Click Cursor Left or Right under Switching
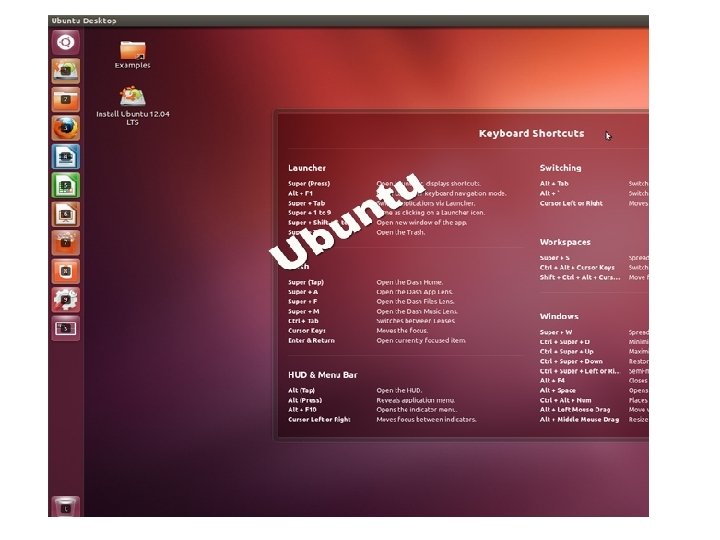 tap(571, 203)
